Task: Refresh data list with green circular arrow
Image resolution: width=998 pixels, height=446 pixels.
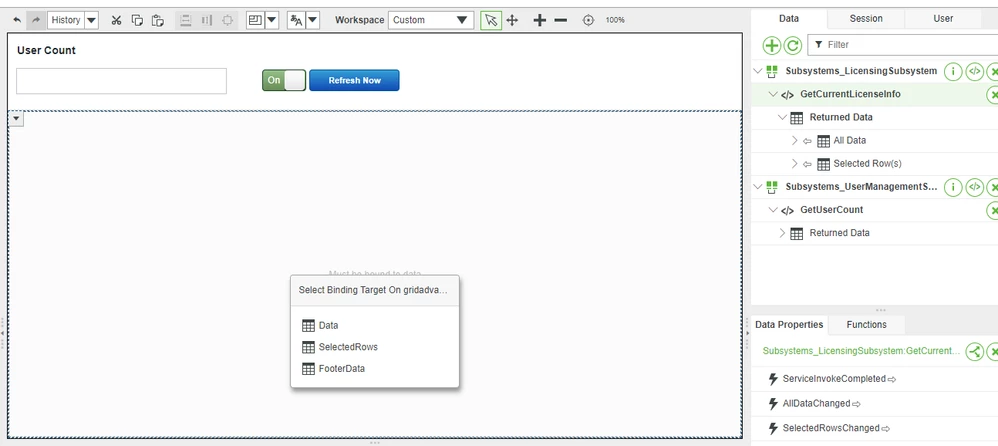Action: click(792, 45)
